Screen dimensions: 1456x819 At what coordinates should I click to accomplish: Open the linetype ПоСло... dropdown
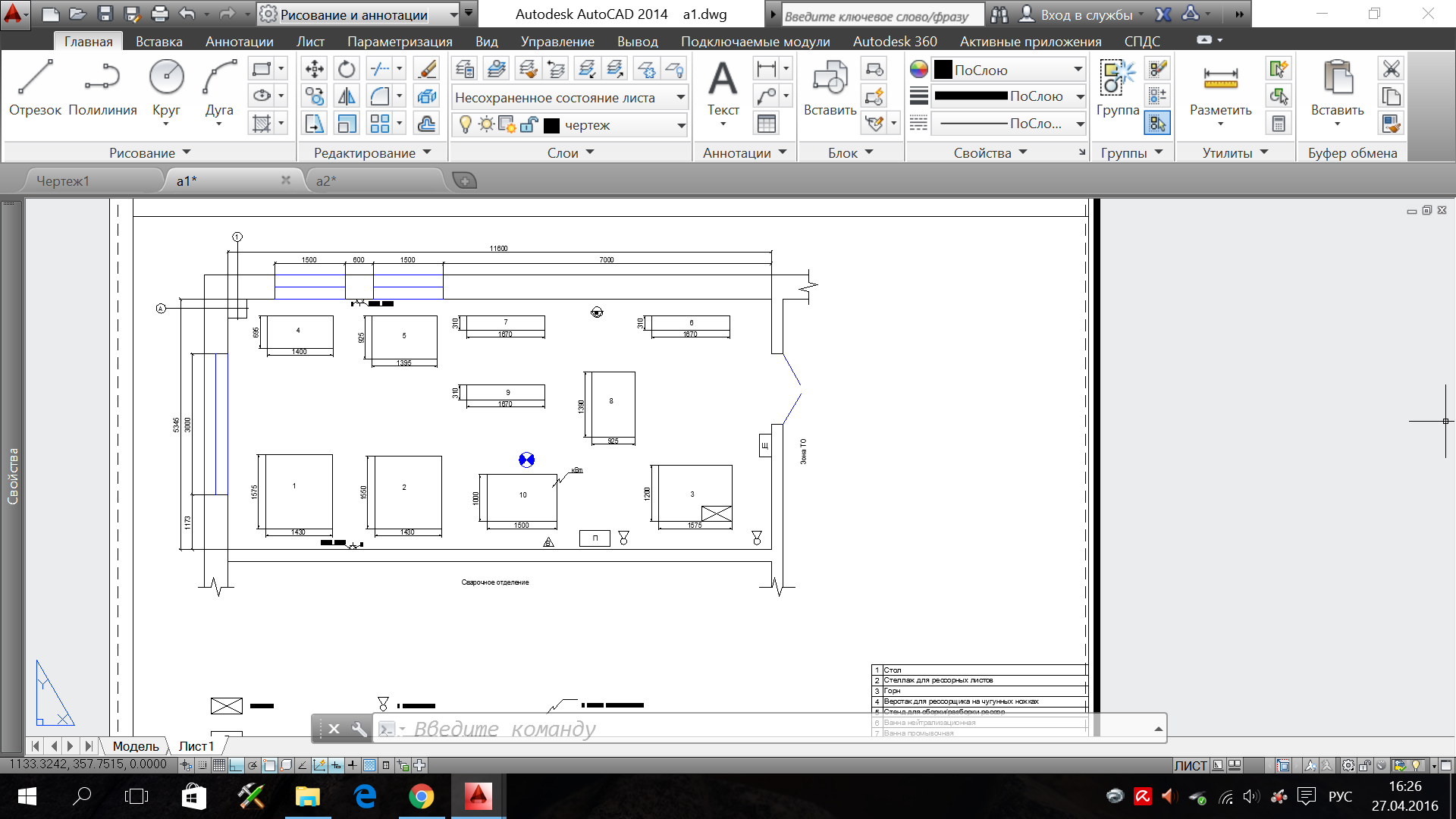tap(1009, 124)
